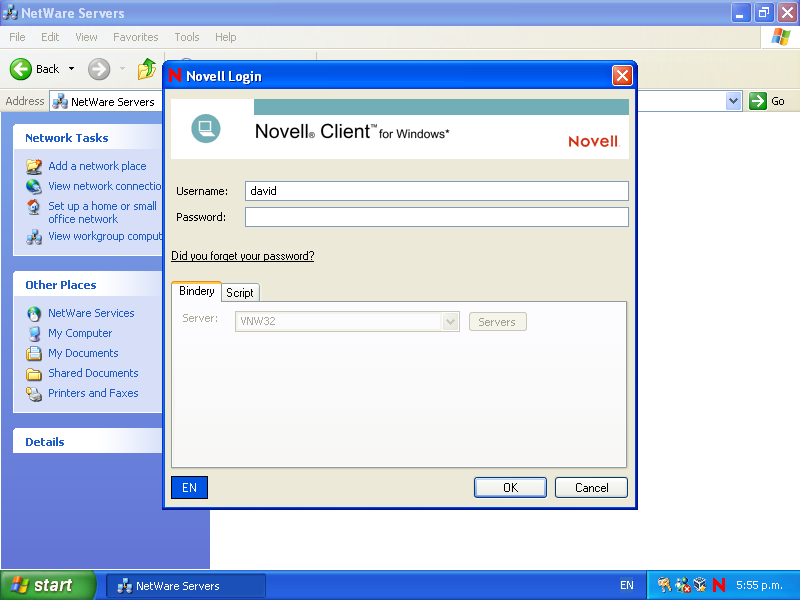This screenshot has height=600, width=800.
Task: Open Add a network place link
Action: [x=97, y=166]
